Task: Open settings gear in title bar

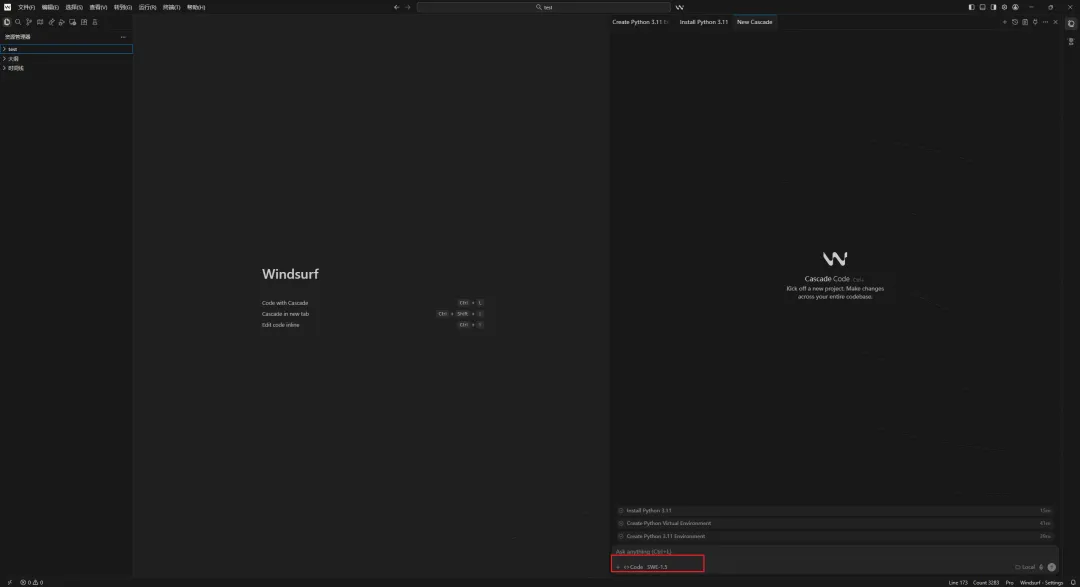Action: 1004,7
